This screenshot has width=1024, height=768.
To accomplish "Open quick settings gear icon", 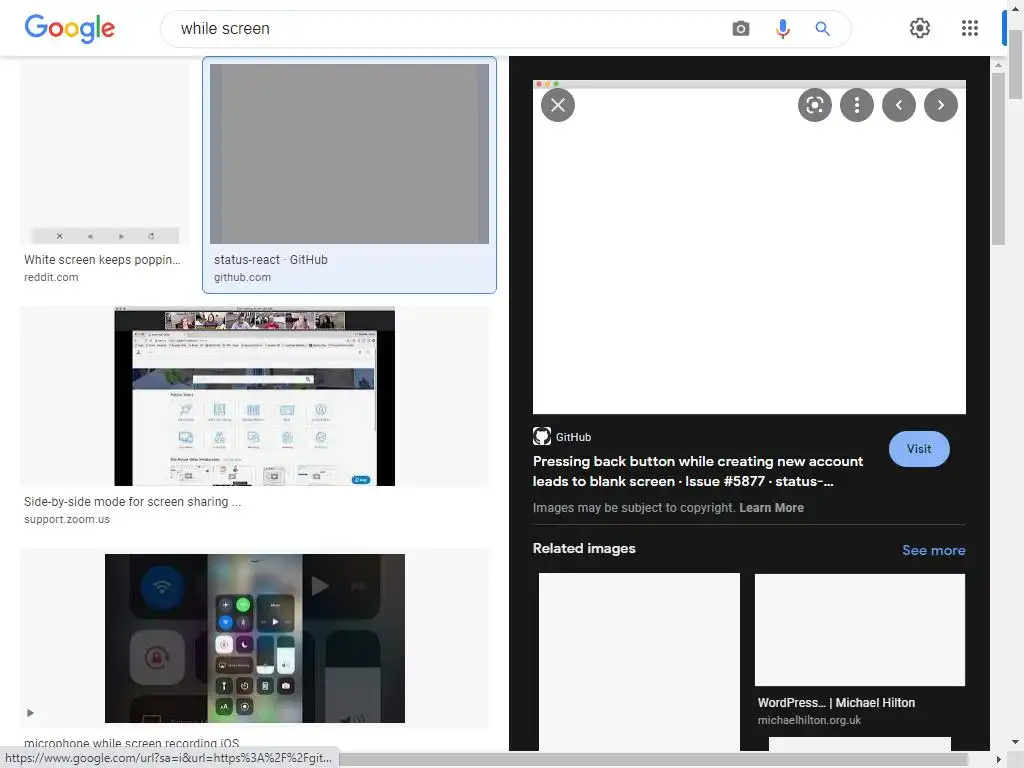I will 920,28.
